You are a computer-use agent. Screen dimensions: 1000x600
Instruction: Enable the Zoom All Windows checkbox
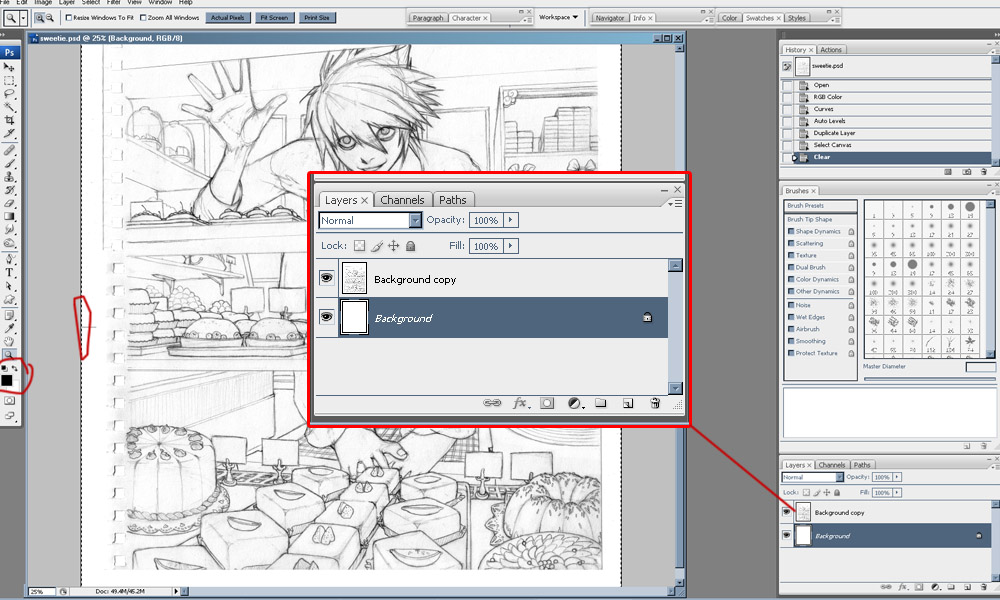coord(143,18)
